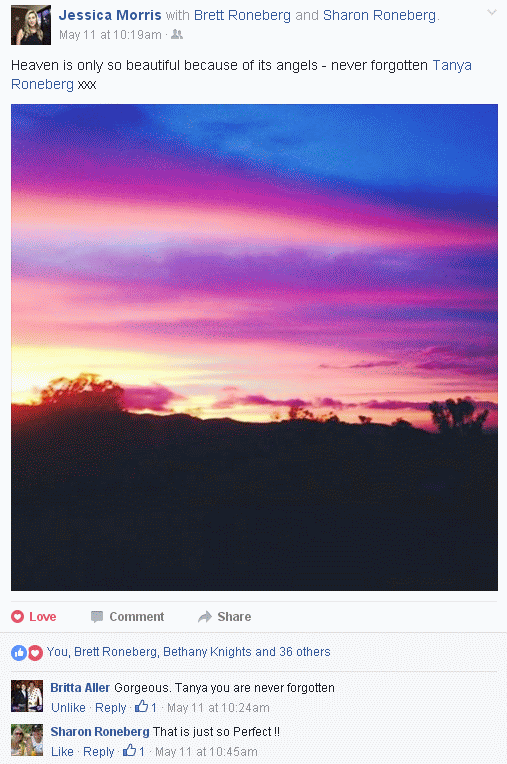Toggle the Love reaction on the post
The image size is (507, 764).
(x=34, y=617)
